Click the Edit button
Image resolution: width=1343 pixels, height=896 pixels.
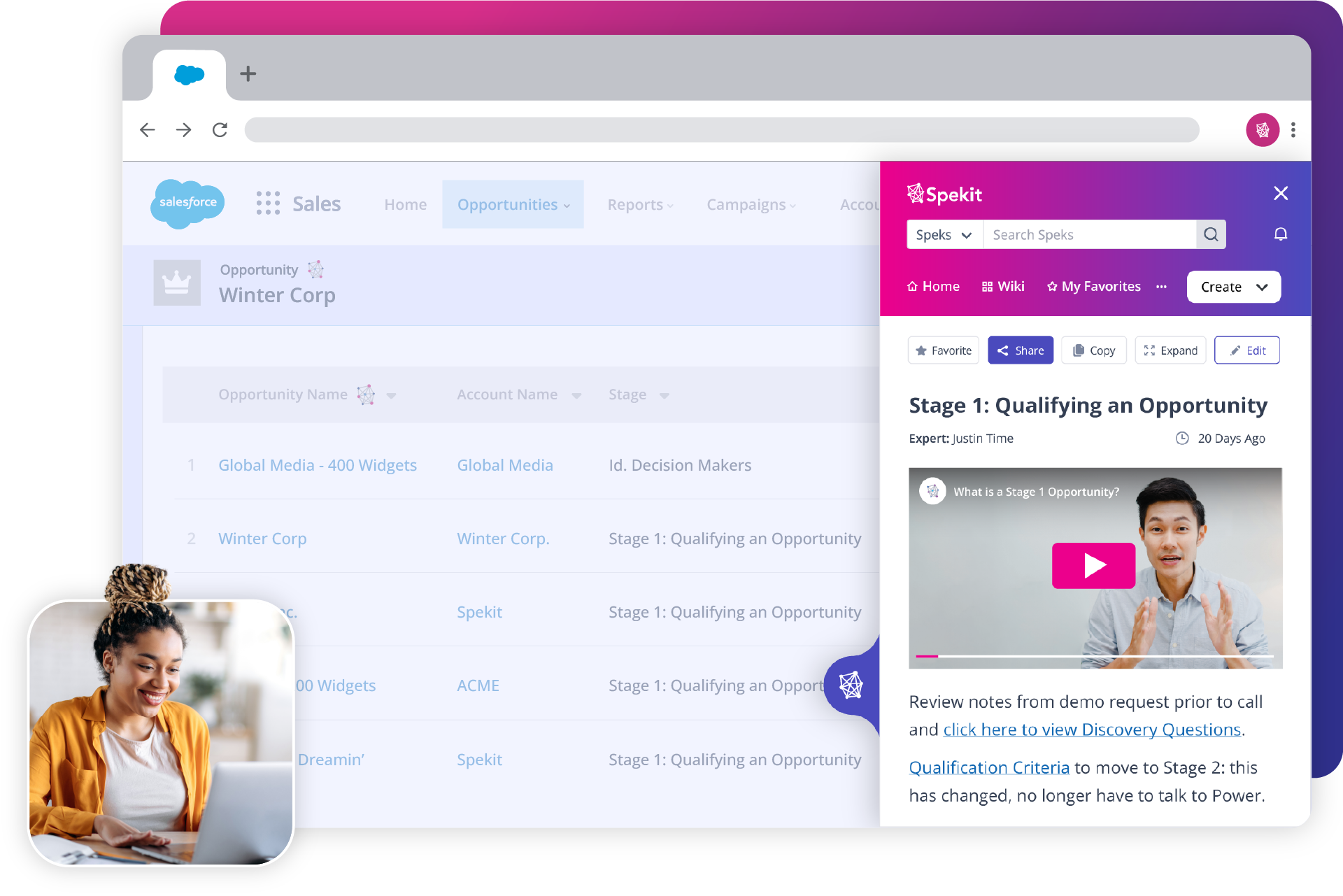tap(1247, 350)
